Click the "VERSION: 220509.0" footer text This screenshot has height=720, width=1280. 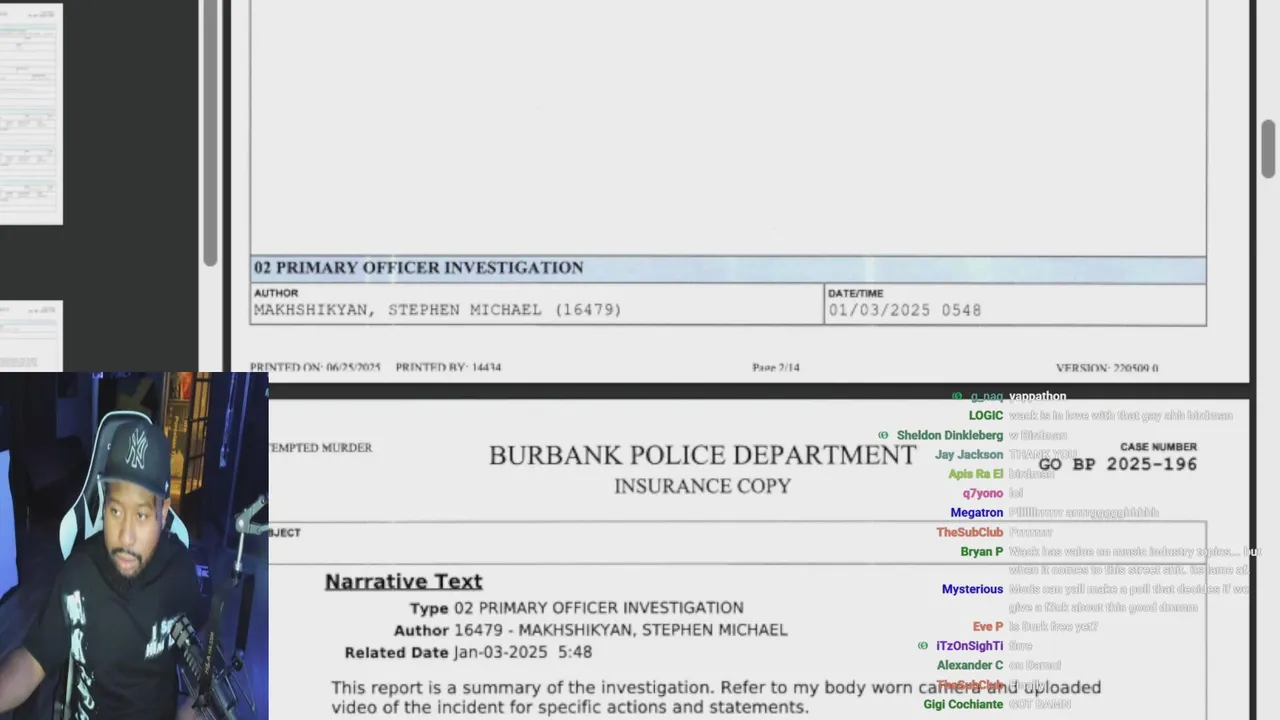1107,368
